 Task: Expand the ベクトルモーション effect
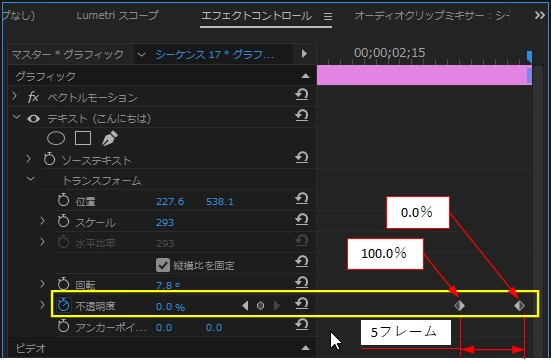15,96
